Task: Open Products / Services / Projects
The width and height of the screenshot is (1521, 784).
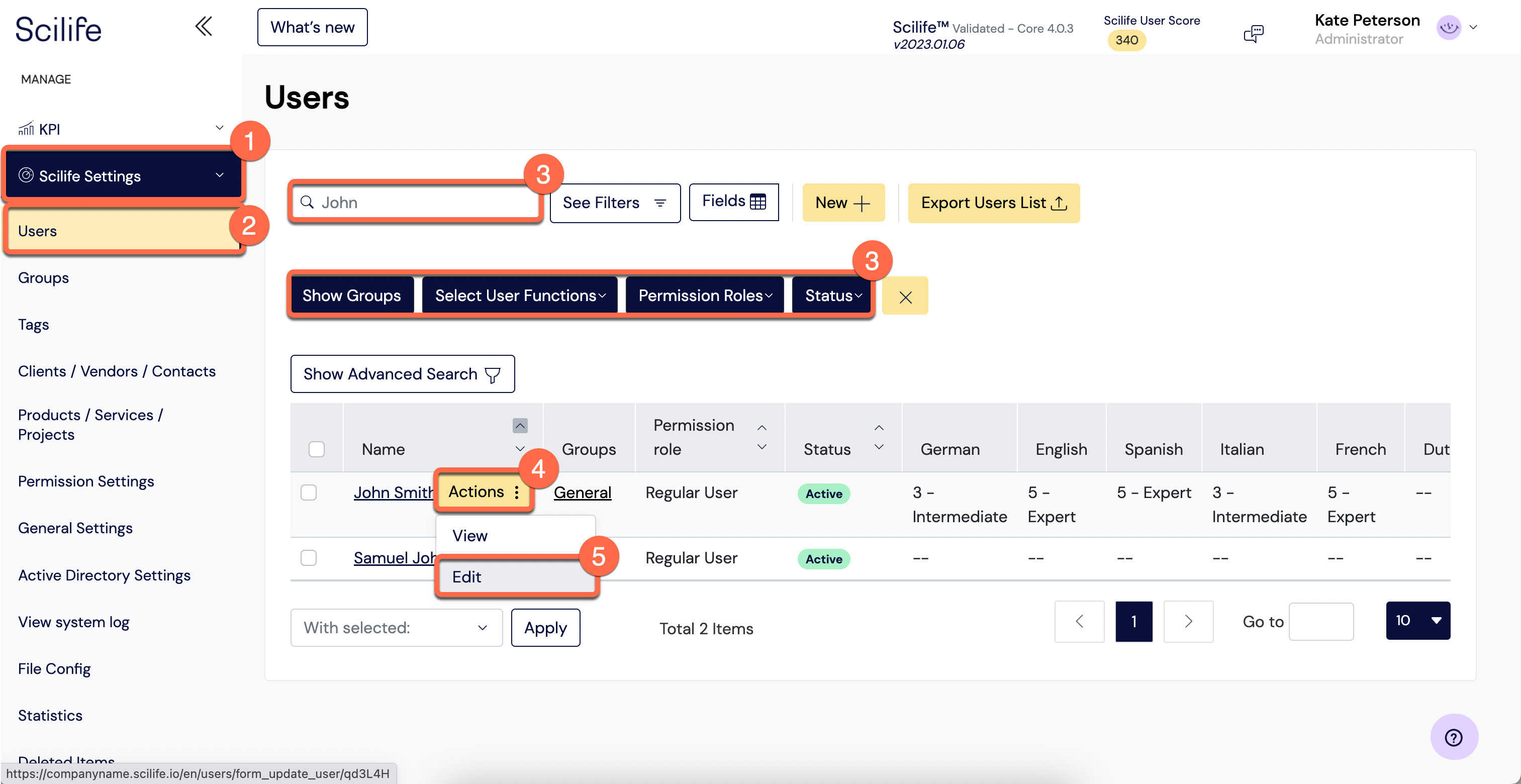Action: pos(90,425)
